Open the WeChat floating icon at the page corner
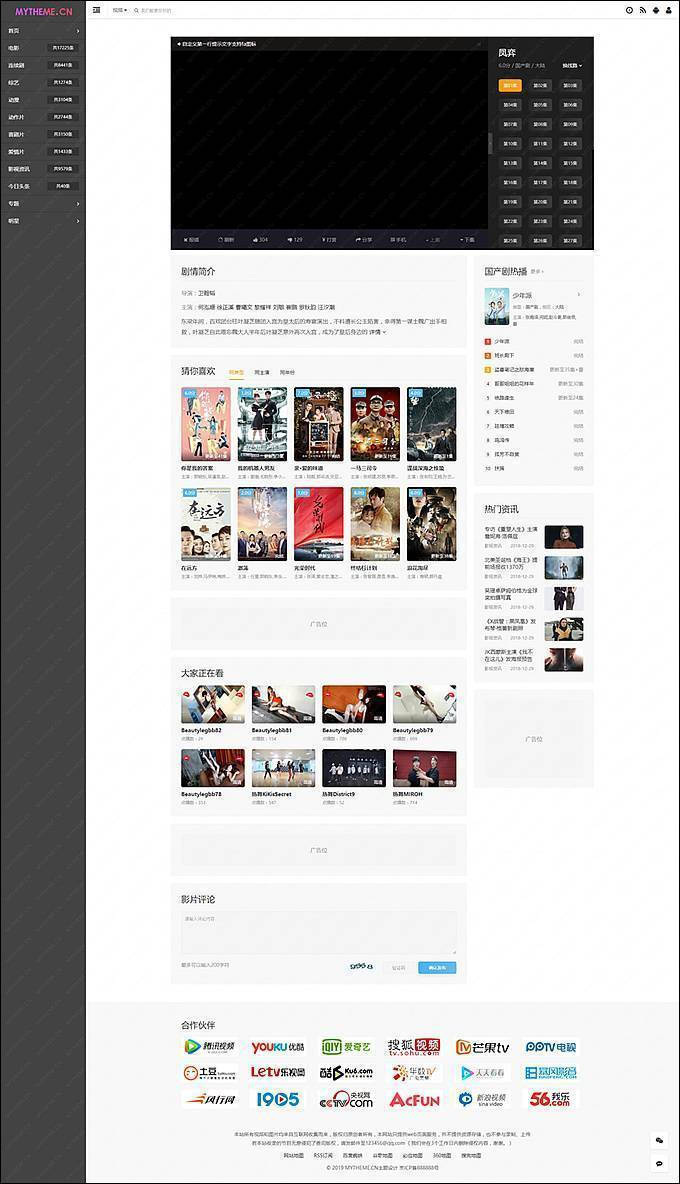680x1184 pixels. point(659,1140)
